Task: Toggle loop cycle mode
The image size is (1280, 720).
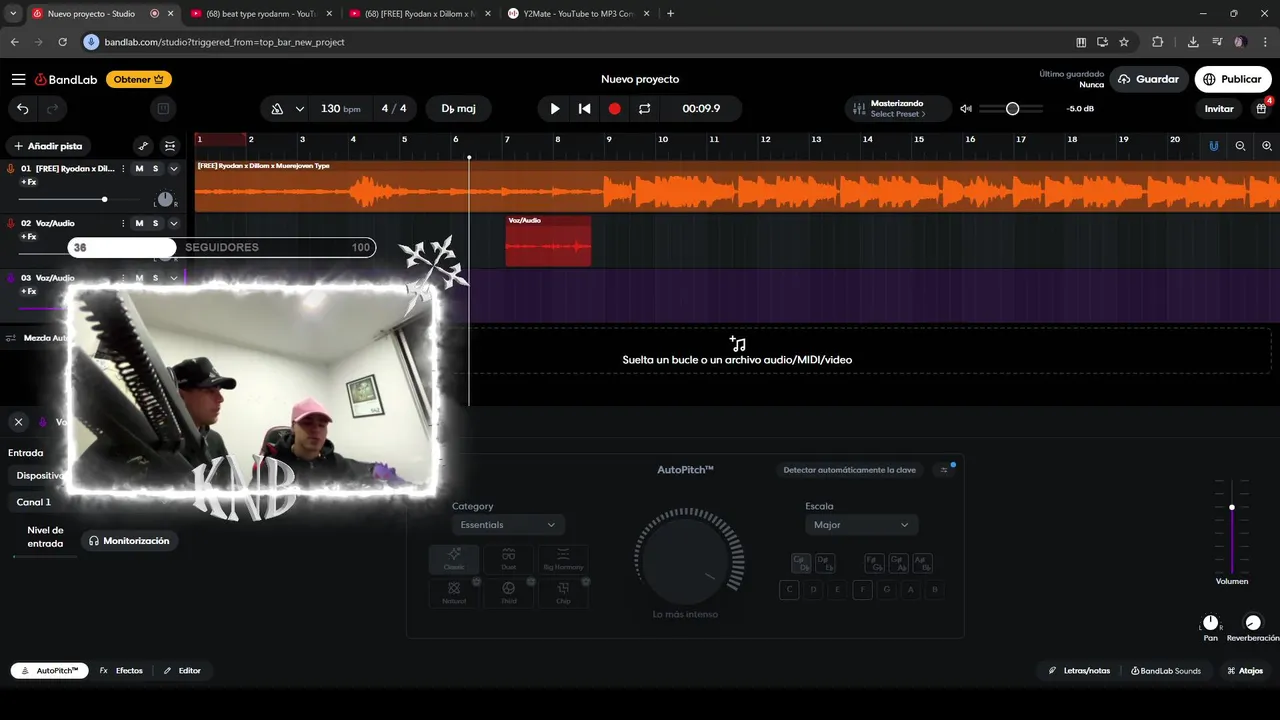Action: pyautogui.click(x=645, y=109)
